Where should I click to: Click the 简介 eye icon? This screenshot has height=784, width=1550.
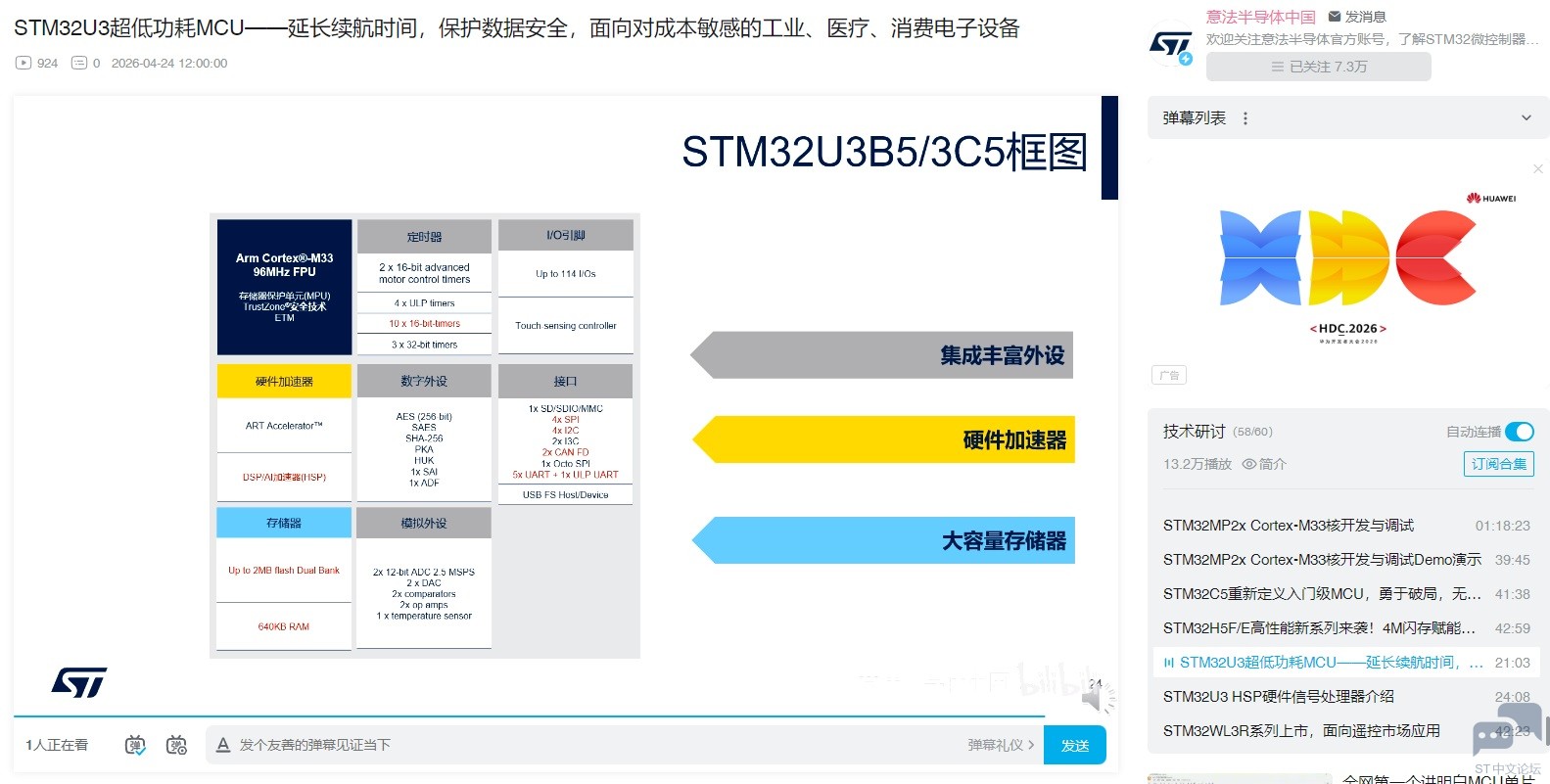click(x=1248, y=464)
